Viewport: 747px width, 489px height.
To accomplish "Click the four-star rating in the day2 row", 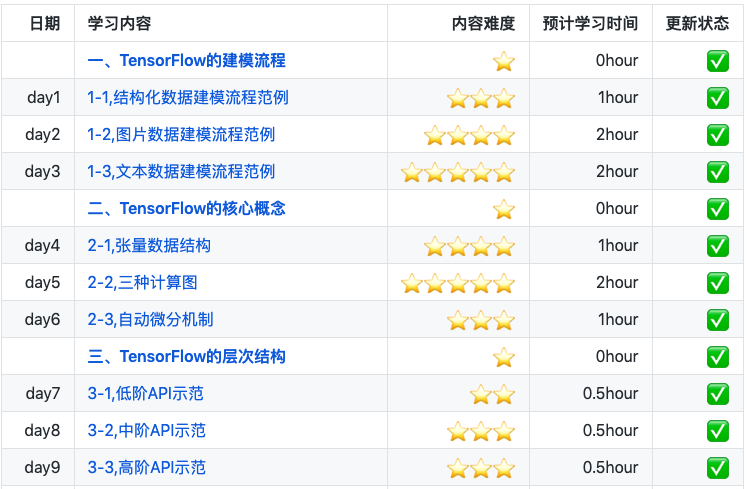I will click(470, 135).
